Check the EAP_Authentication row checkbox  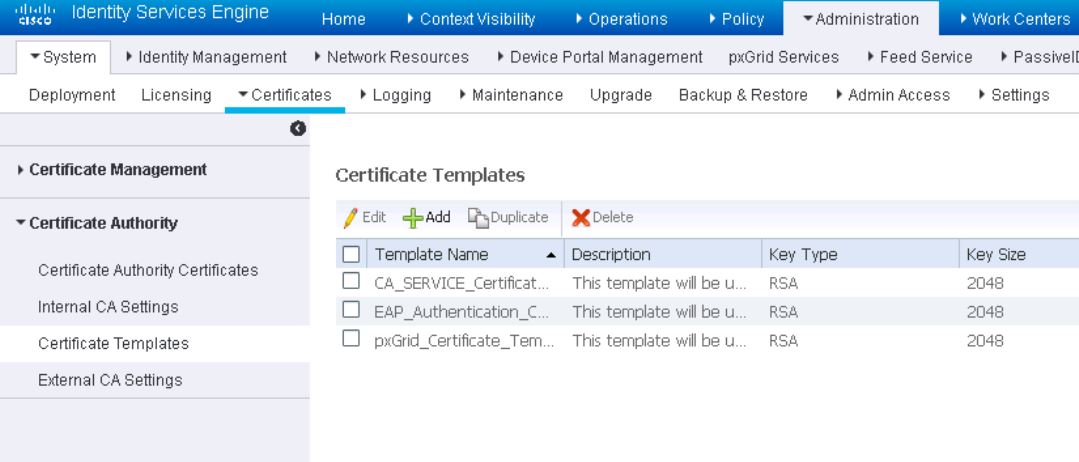(351, 310)
